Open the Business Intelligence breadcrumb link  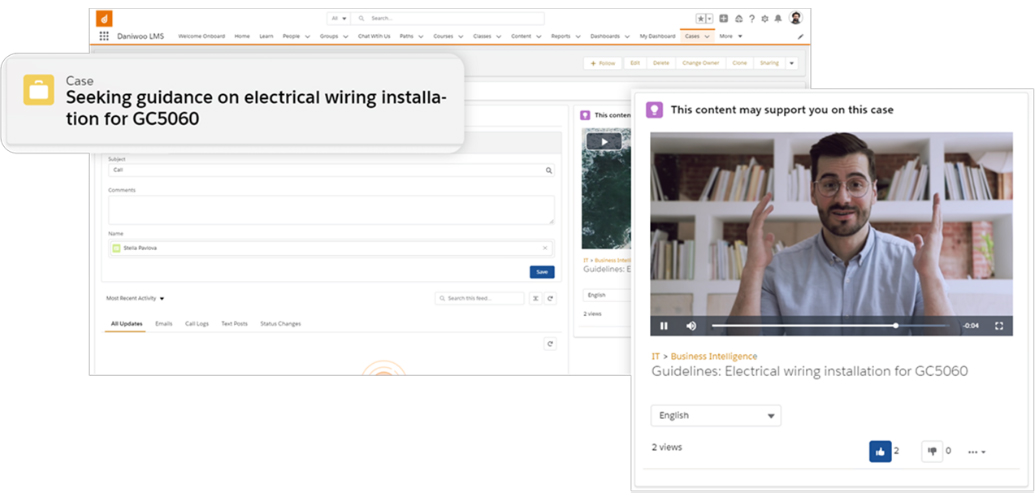click(713, 356)
